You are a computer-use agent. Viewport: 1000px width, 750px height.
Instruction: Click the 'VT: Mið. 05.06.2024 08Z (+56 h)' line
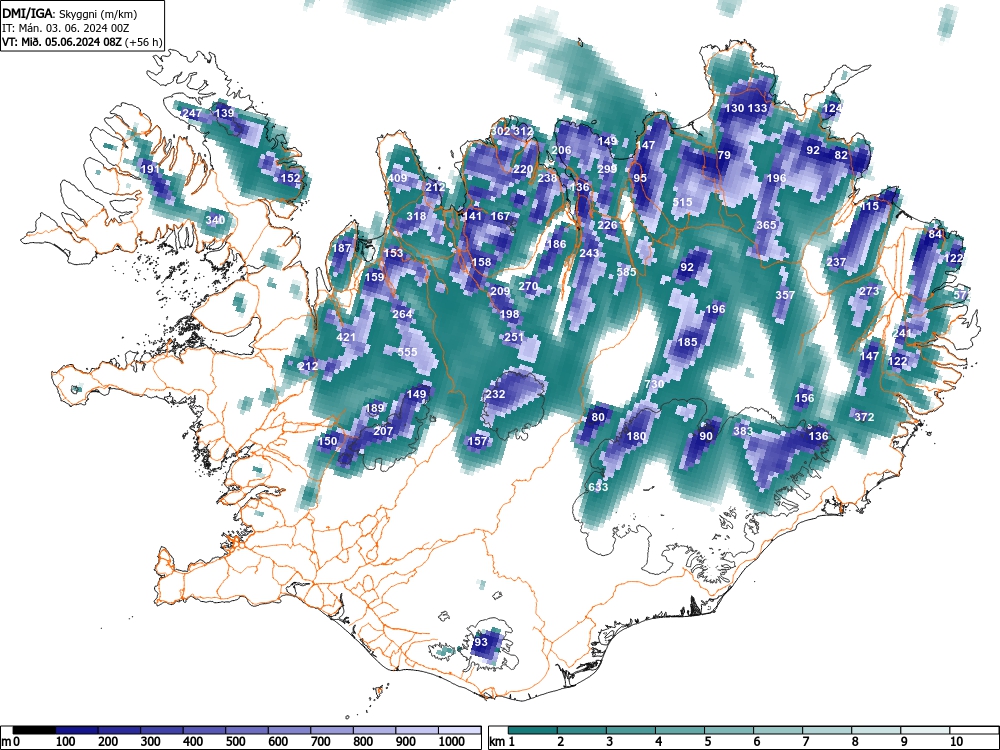click(x=82, y=42)
